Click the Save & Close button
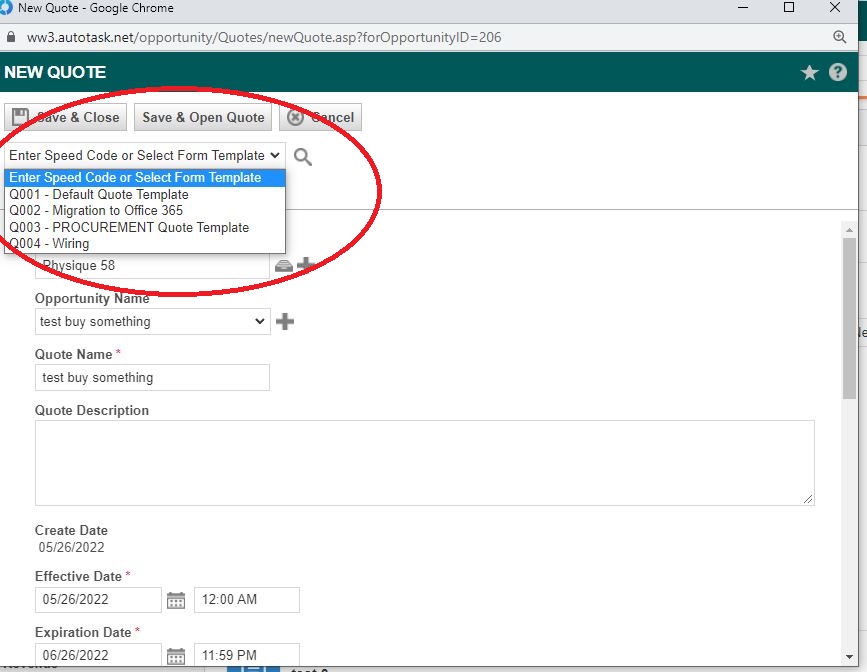 click(x=66, y=117)
